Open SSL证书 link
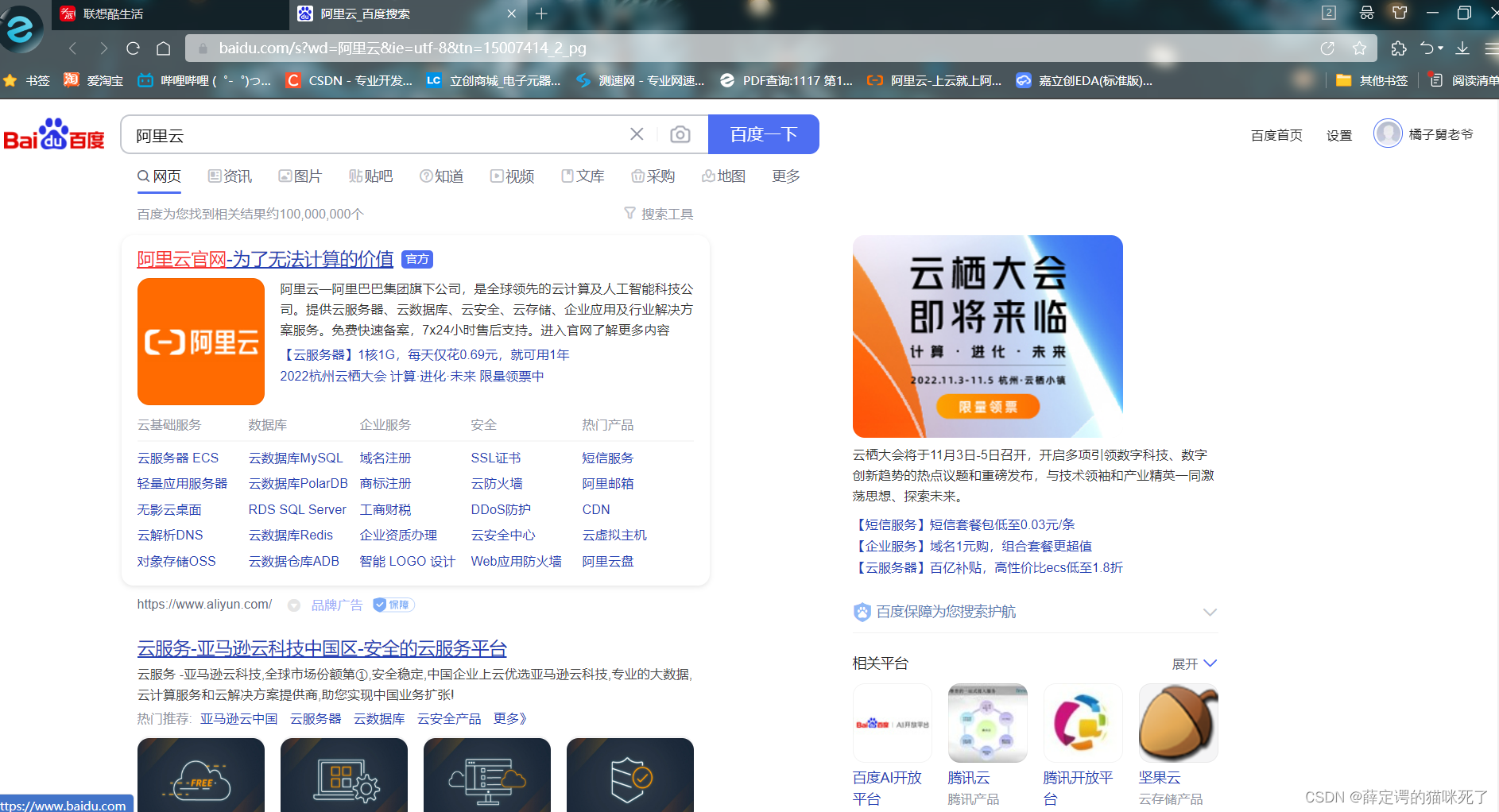 coord(496,458)
